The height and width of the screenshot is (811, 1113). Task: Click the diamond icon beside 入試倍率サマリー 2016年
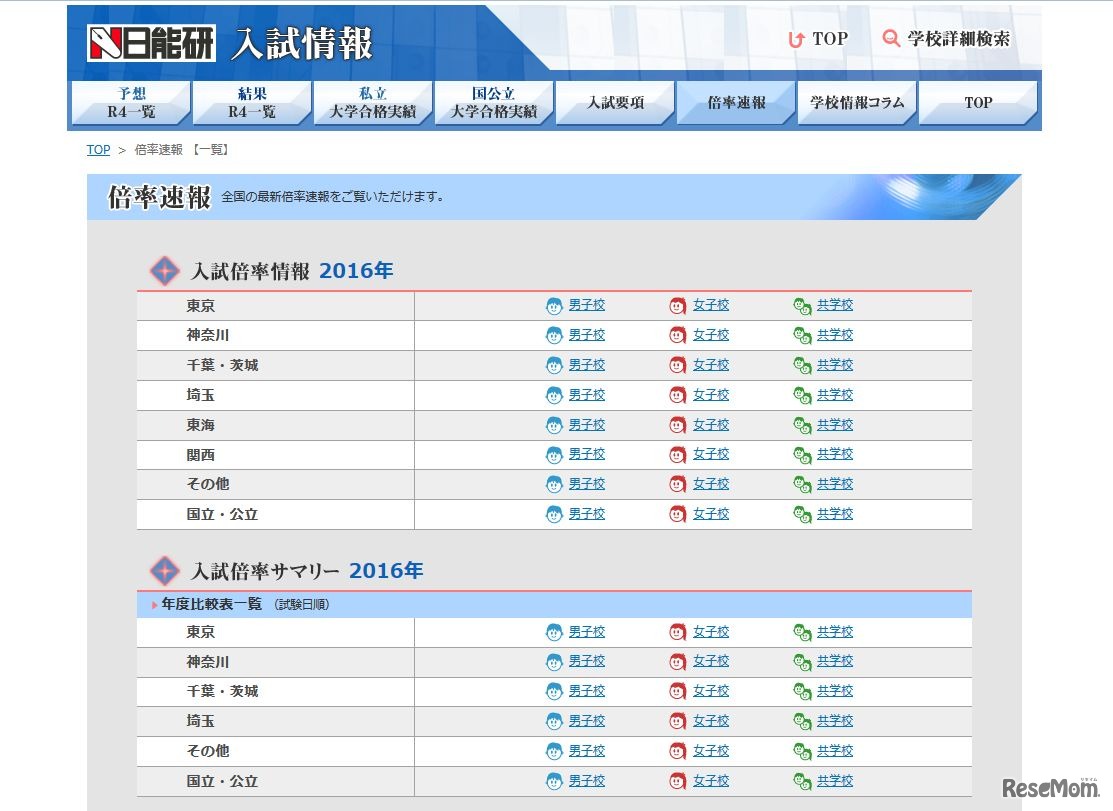click(x=164, y=570)
